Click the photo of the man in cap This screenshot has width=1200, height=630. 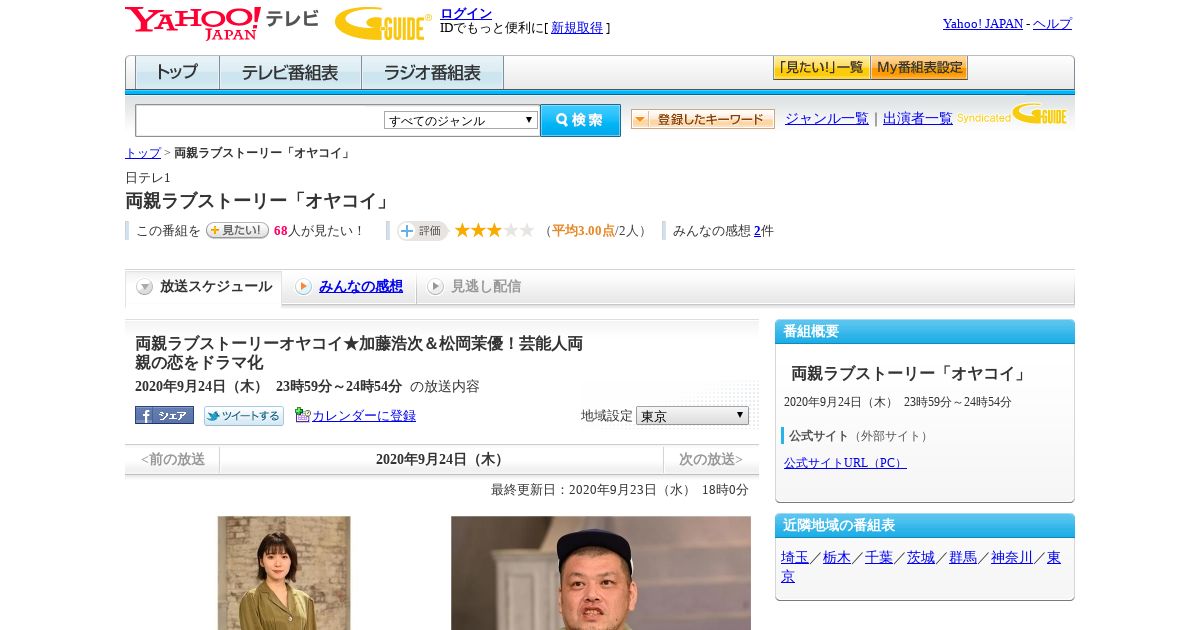tap(601, 573)
